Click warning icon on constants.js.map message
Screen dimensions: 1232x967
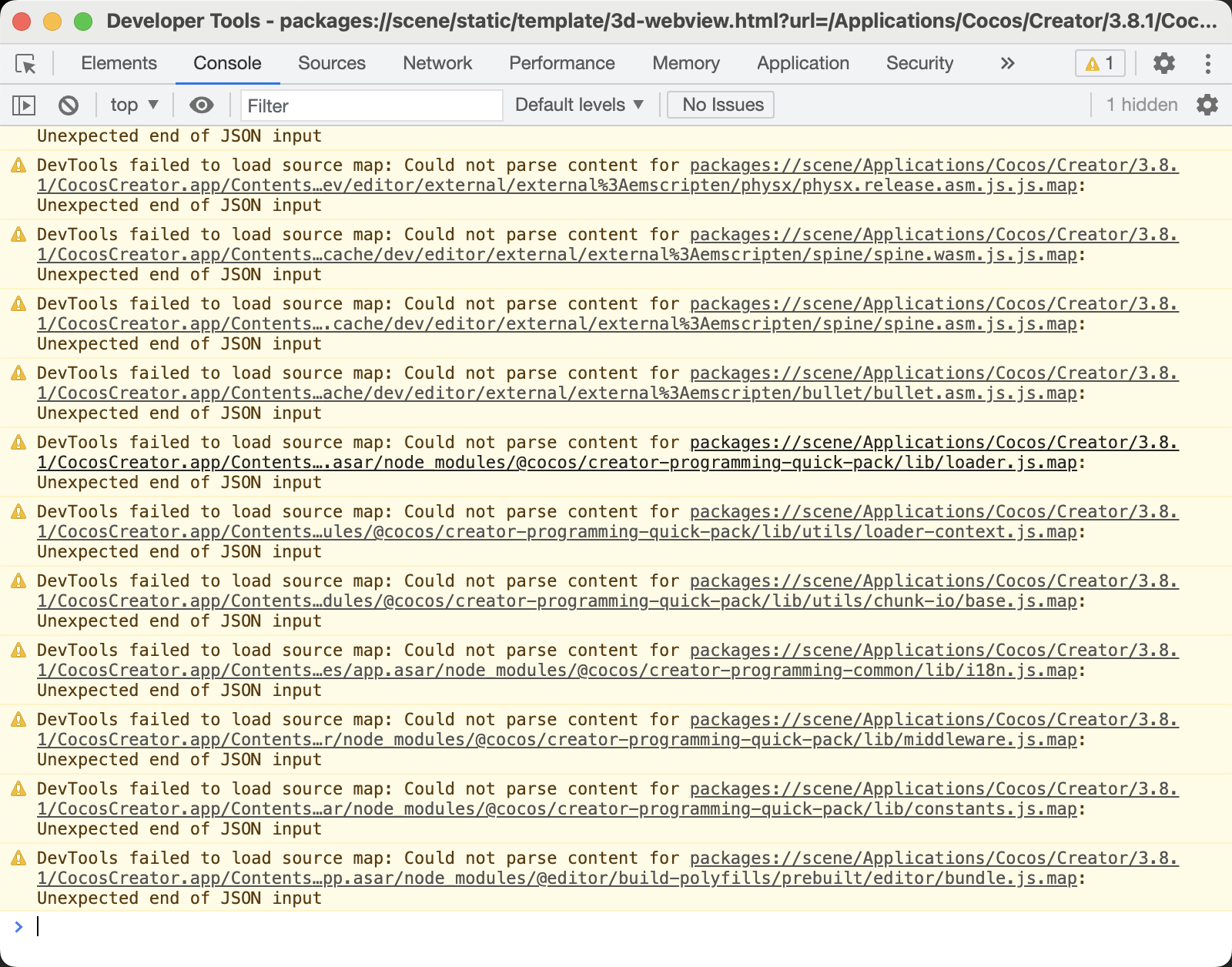(x=18, y=789)
